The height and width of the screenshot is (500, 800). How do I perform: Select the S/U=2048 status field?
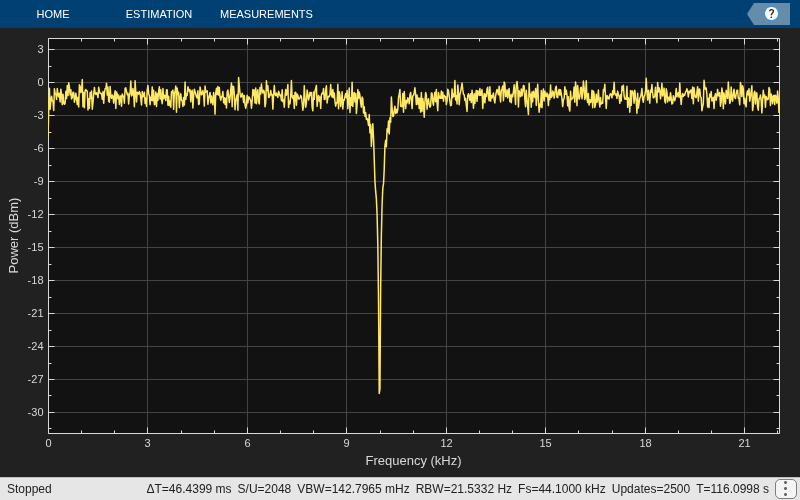pyautogui.click(x=264, y=489)
